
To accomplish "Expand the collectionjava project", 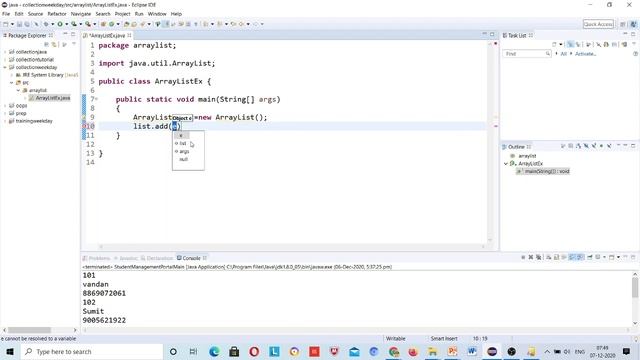I will point(5,52).
